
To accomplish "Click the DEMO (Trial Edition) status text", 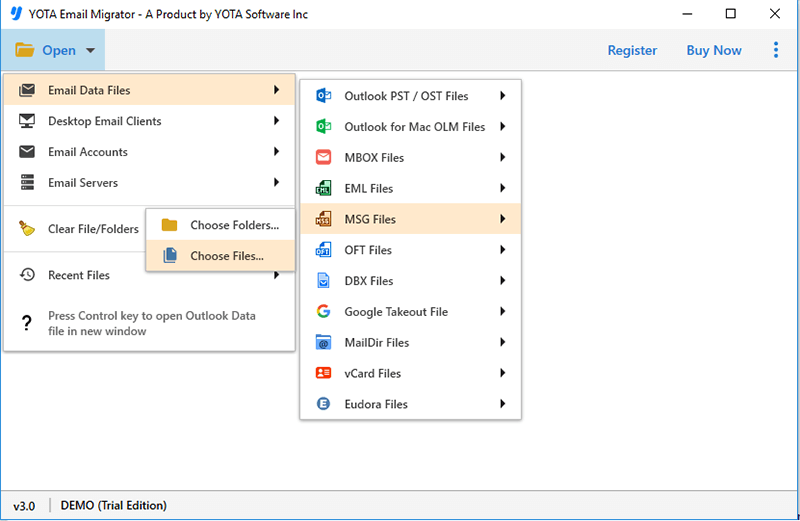I will point(113,505).
